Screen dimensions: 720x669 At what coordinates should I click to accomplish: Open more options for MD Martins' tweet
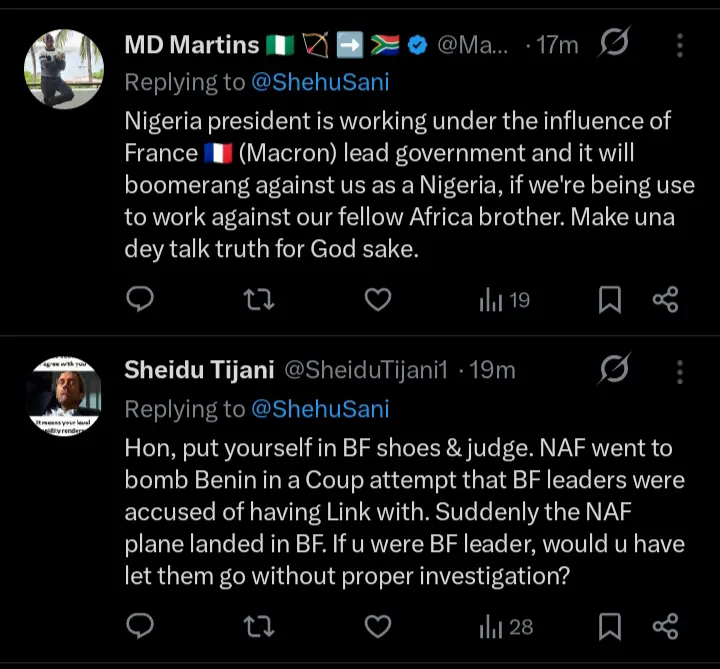[x=680, y=44]
